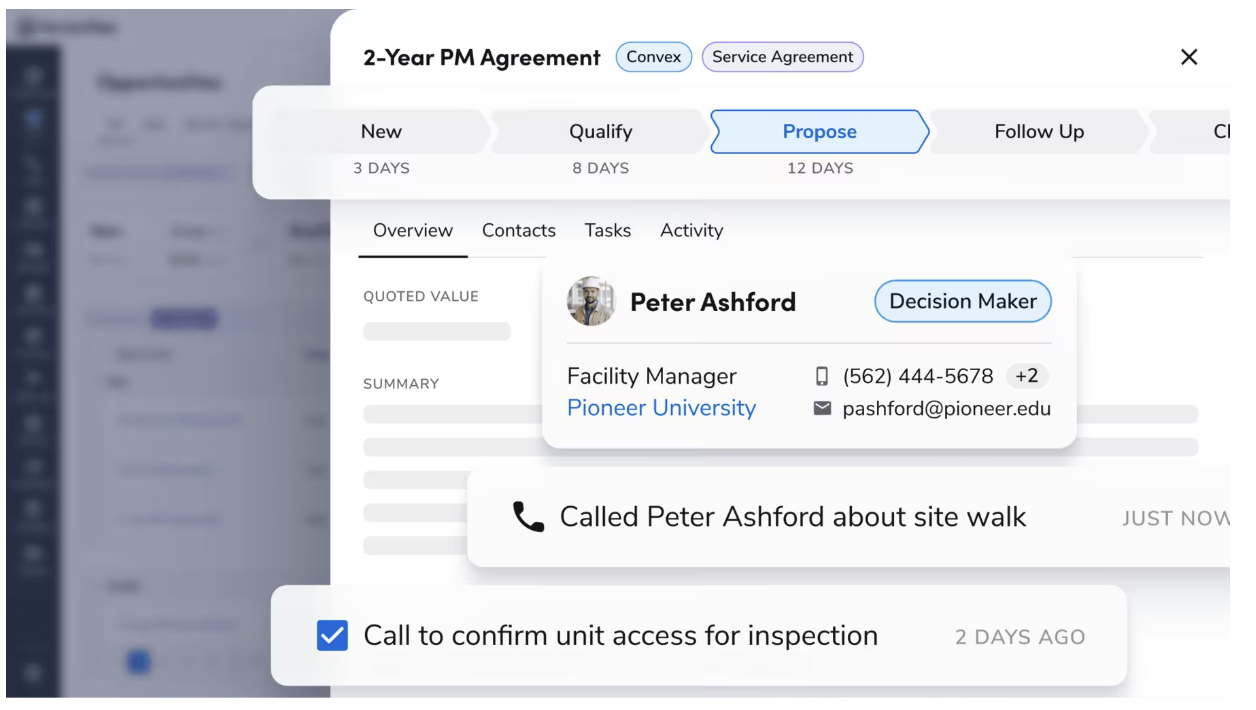
Task: Click the phone handset icon on call activity
Action: click(x=529, y=517)
